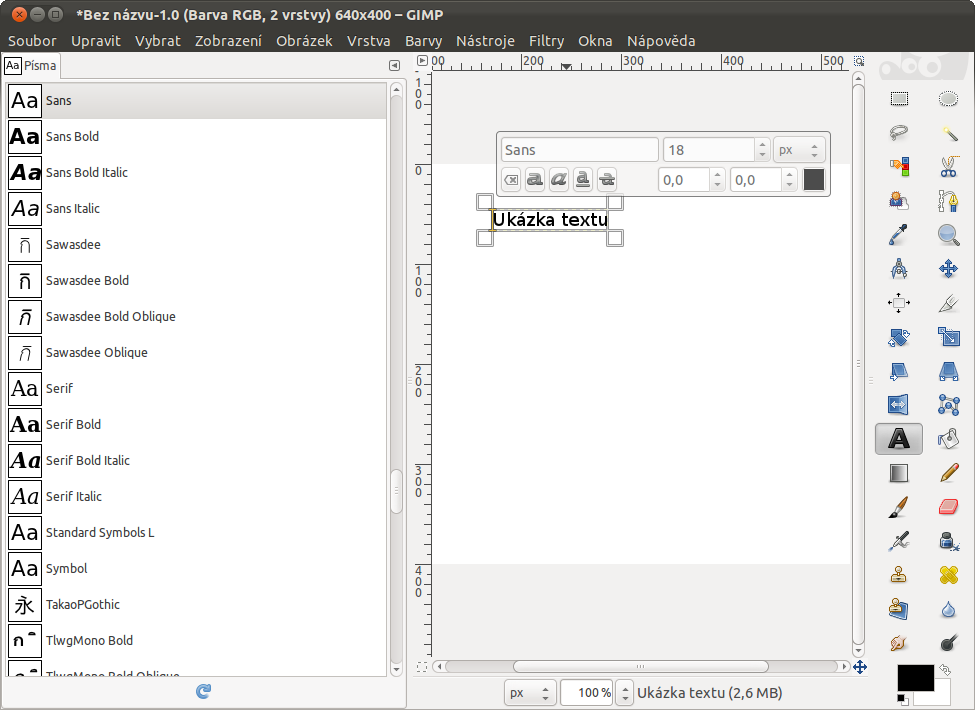
Task: Choose the Airbrush tool
Action: (x=899, y=541)
